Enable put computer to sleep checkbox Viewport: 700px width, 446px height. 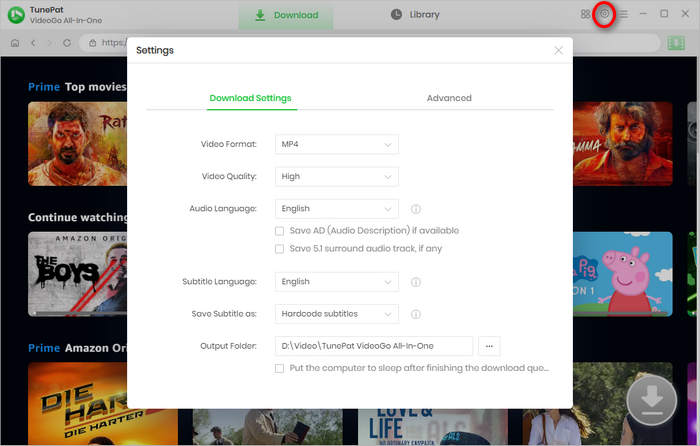tap(279, 368)
